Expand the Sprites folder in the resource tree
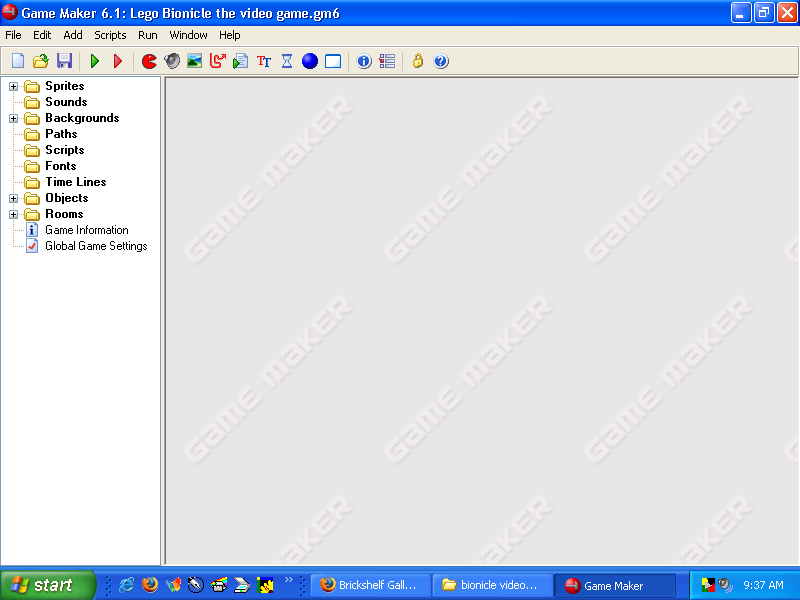Image resolution: width=800 pixels, height=600 pixels. [13, 85]
